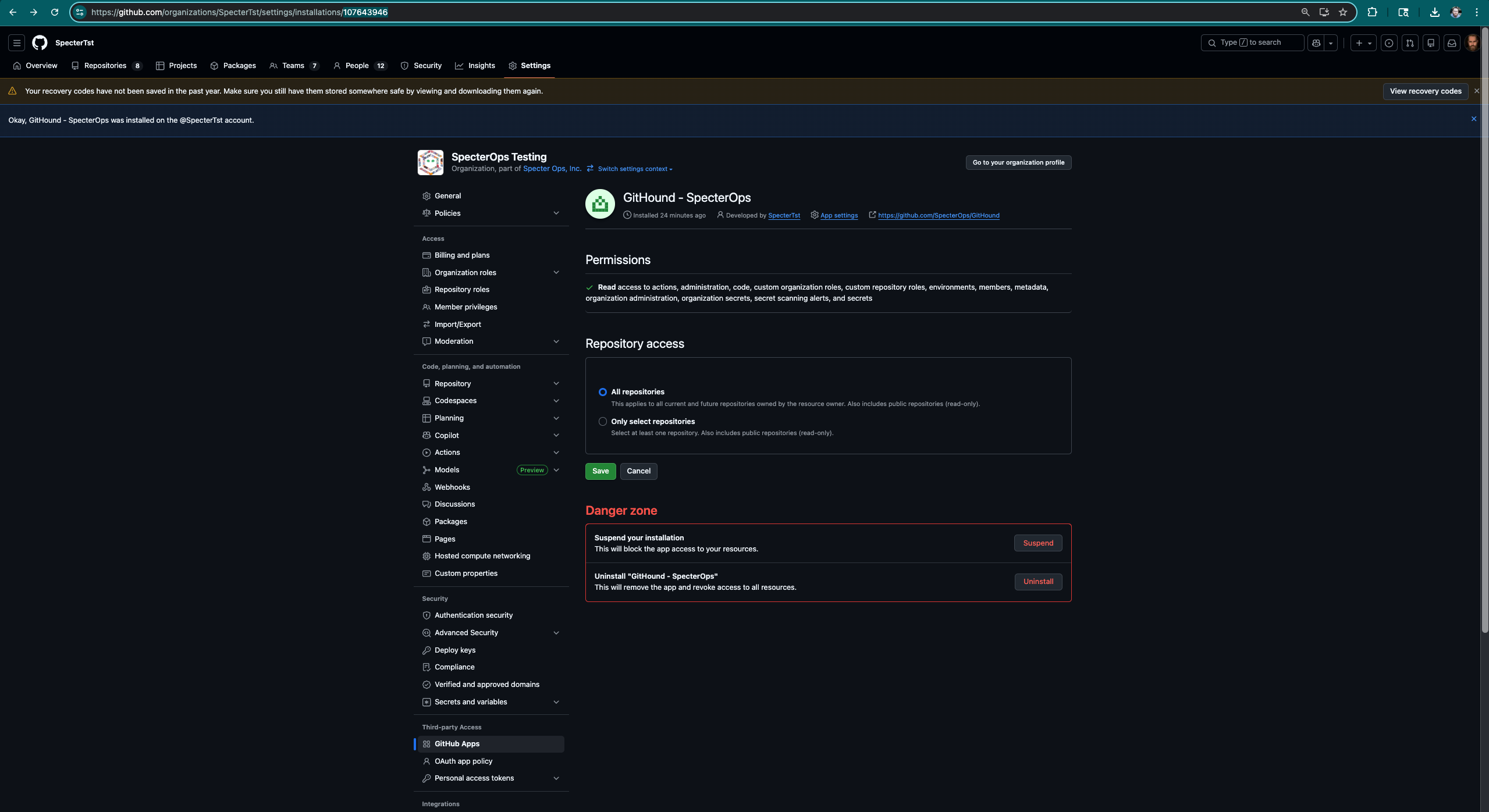Viewport: 1489px width, 812px height.
Task: Select Only select repositories option
Action: pos(602,421)
